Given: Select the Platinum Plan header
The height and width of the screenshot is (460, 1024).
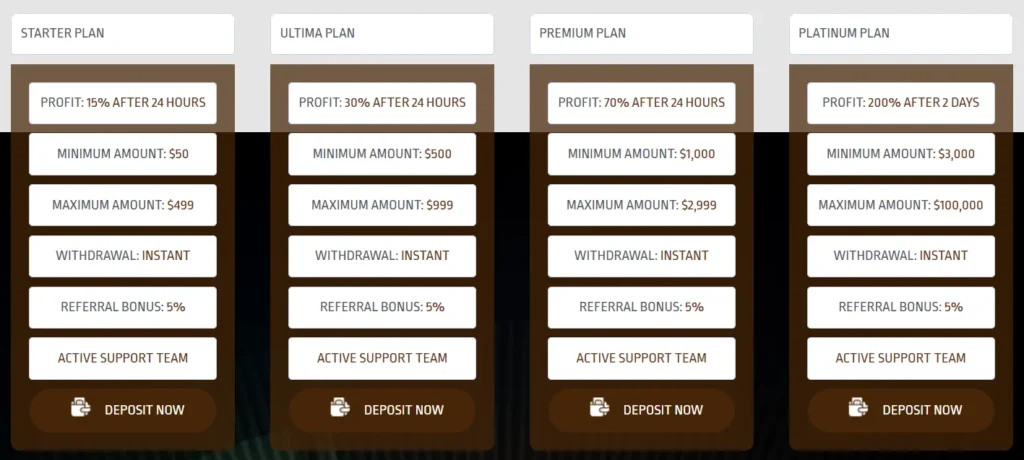Looking at the screenshot, I should pyautogui.click(x=900, y=33).
